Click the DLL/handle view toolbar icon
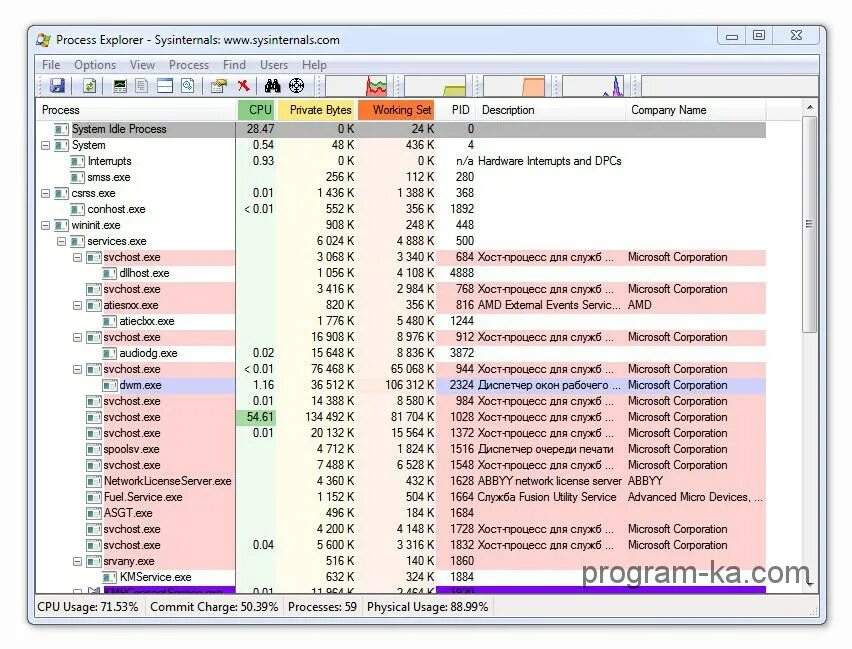The image size is (852, 649). click(188, 86)
